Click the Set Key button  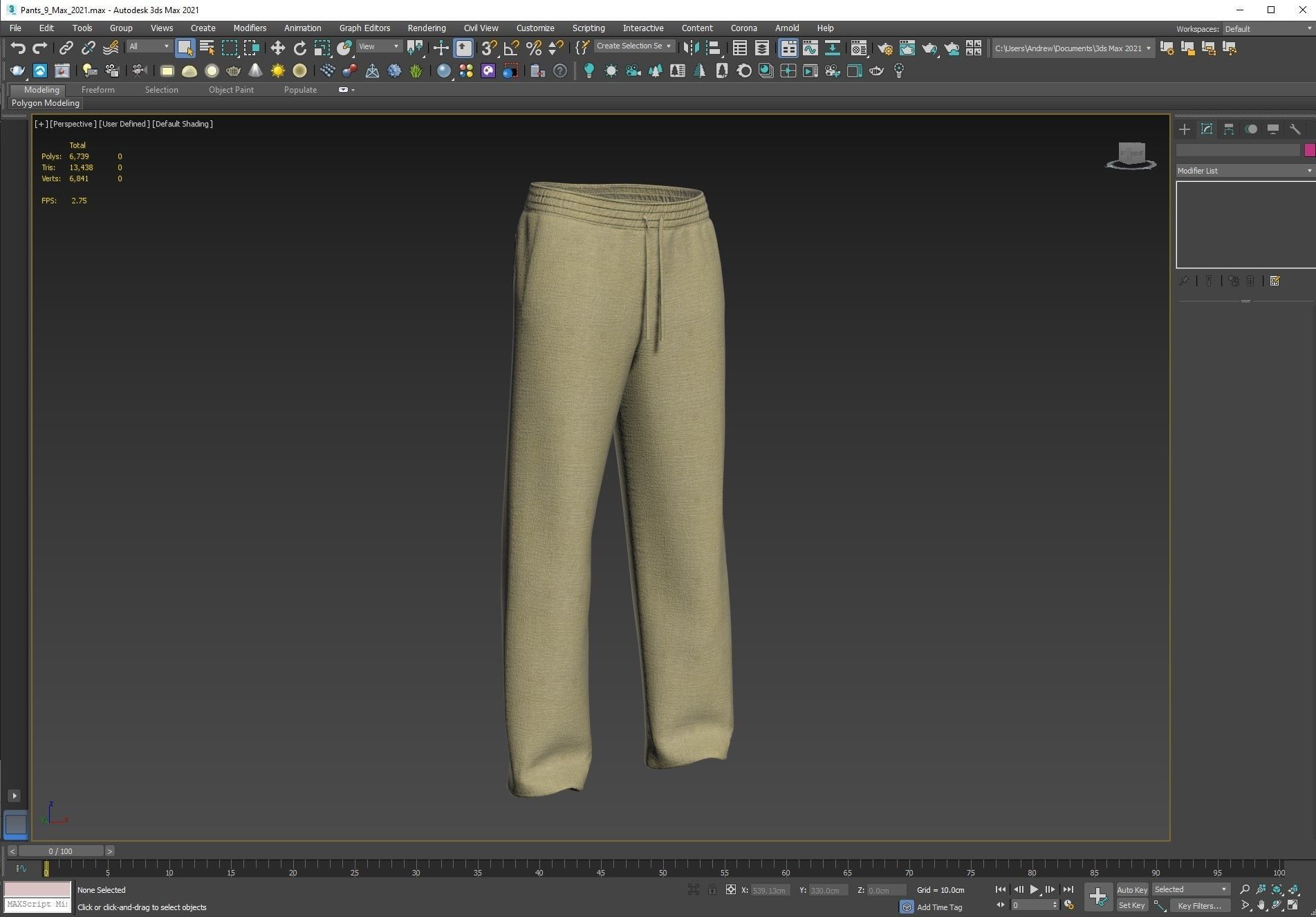(x=1132, y=905)
